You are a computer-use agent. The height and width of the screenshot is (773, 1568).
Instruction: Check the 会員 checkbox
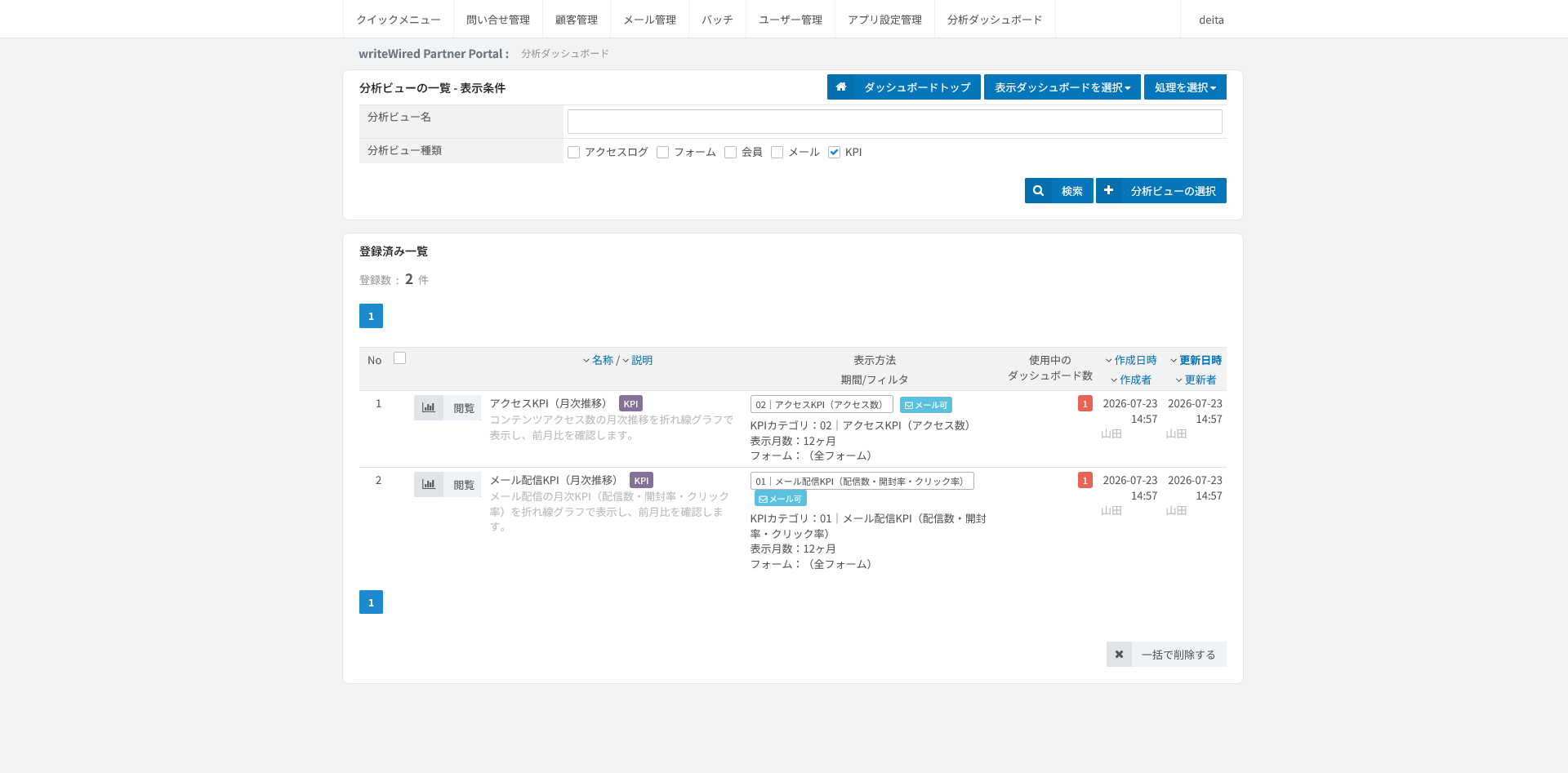(731, 153)
